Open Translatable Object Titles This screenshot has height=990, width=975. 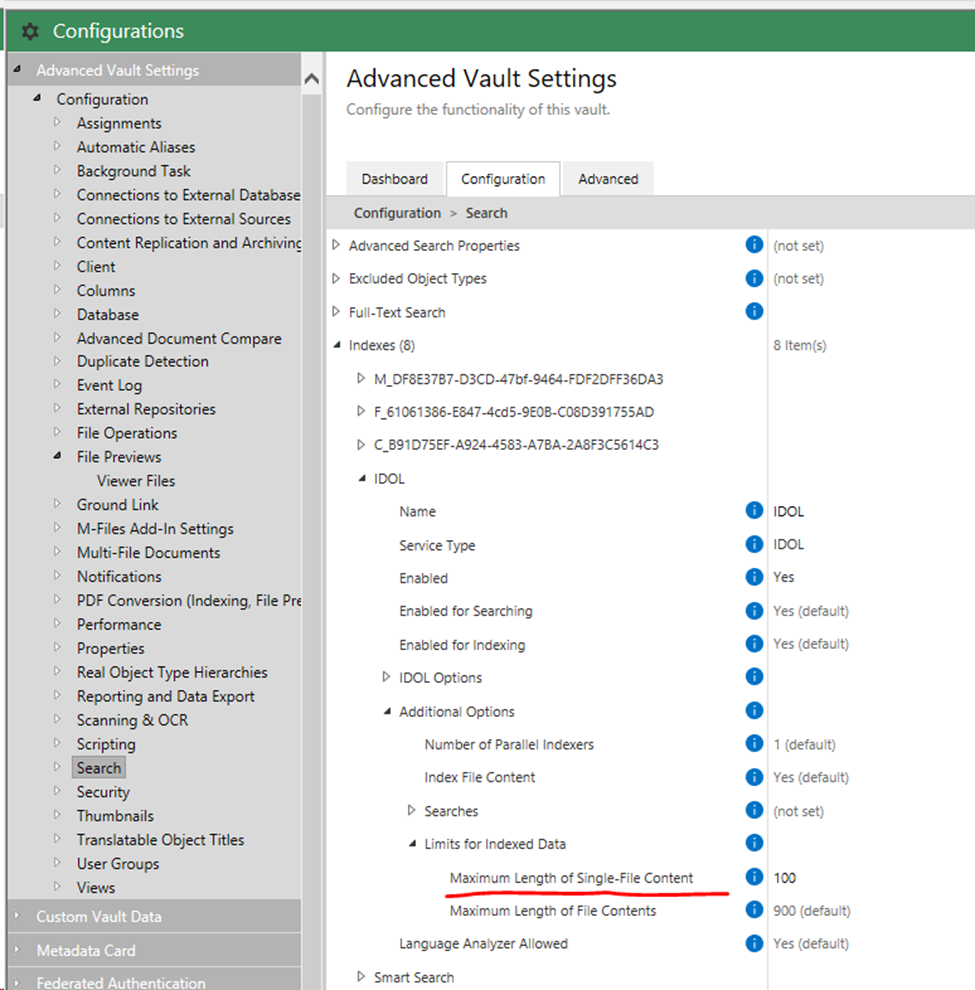pyautogui.click(x=160, y=840)
